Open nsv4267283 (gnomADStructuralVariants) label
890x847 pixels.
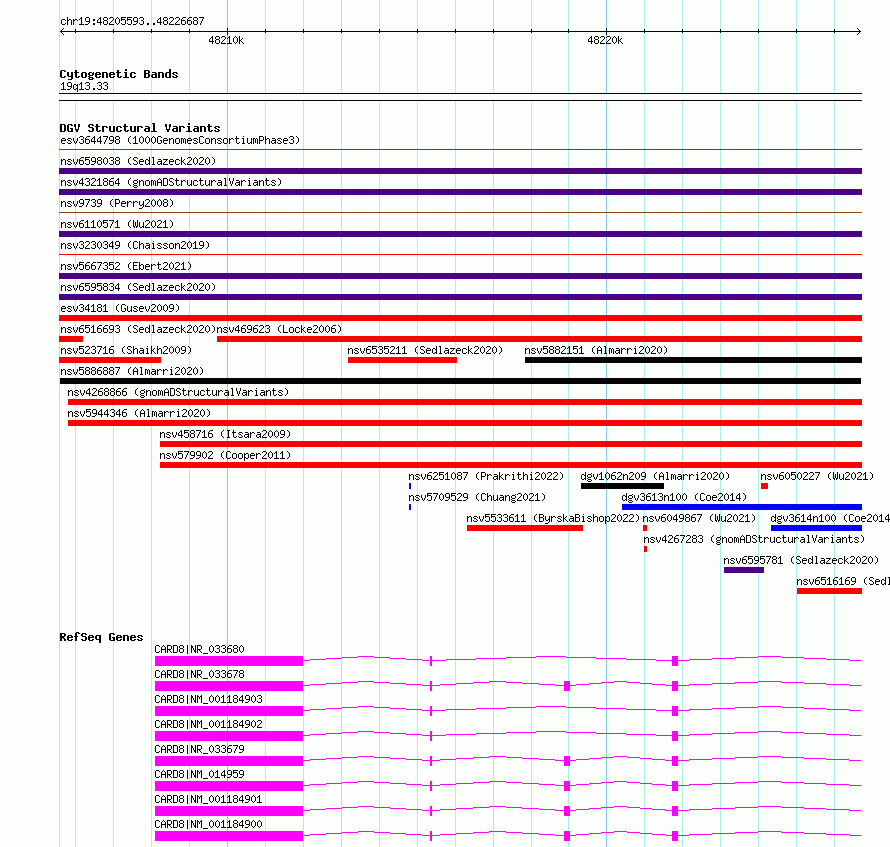[x=754, y=539]
